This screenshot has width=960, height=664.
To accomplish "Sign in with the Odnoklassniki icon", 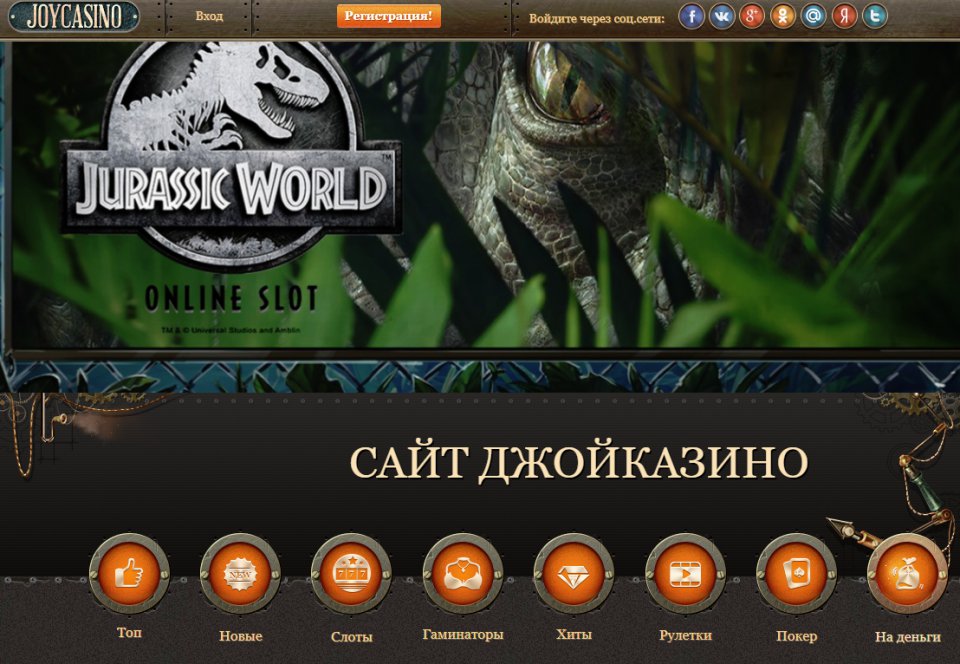I will coord(782,17).
